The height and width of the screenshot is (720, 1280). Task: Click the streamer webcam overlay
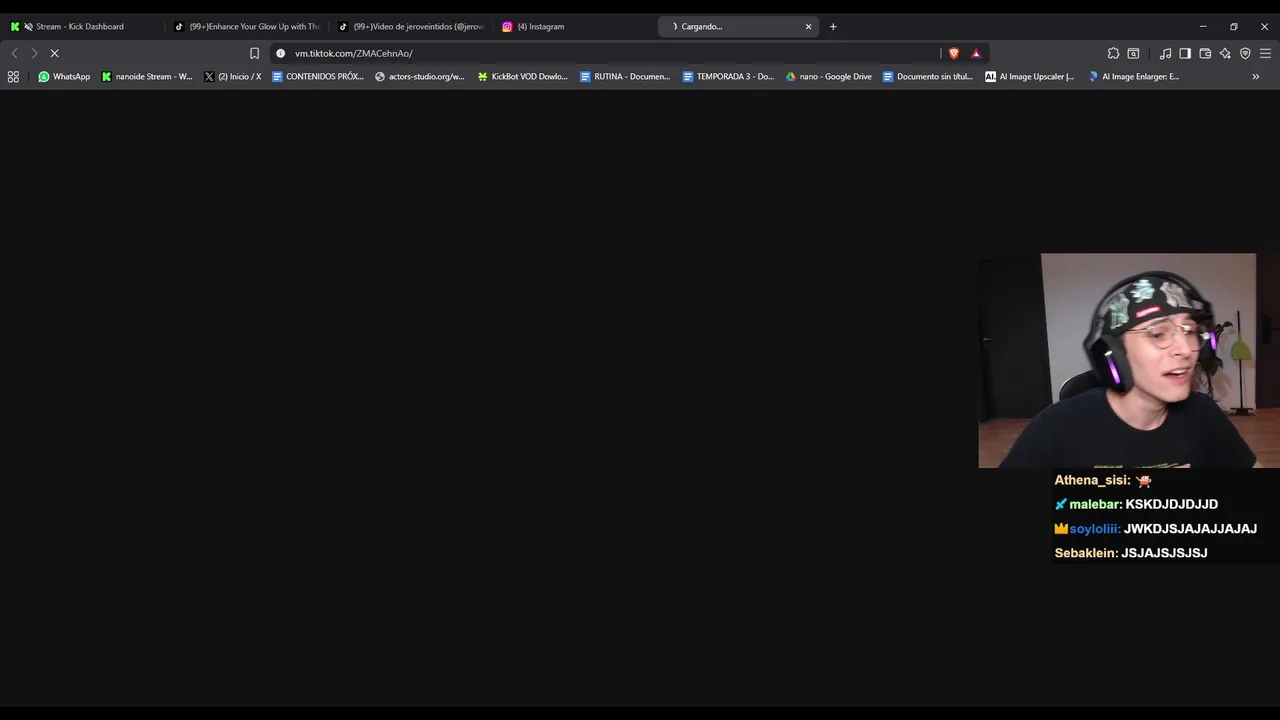[1129, 360]
